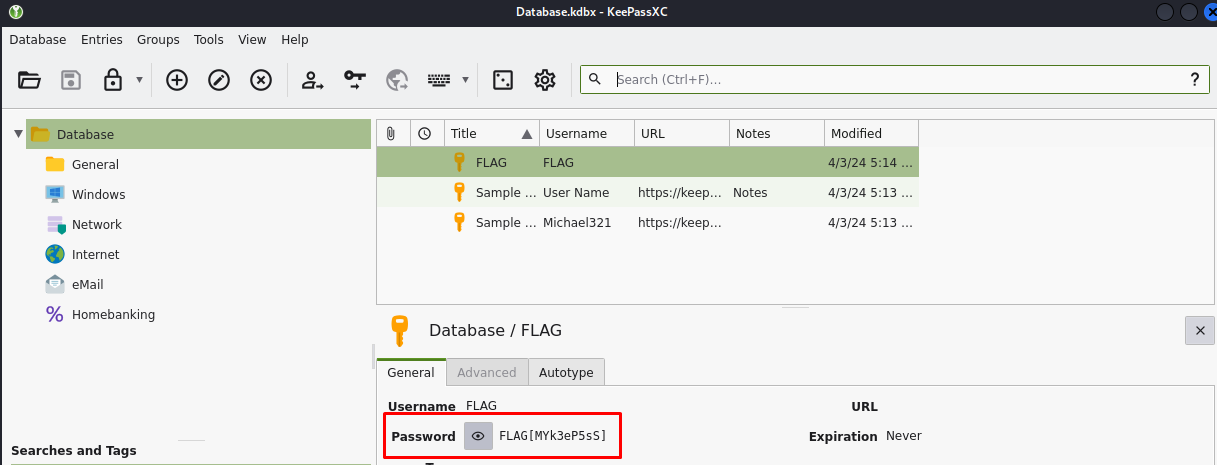Click the search help question mark

[1194, 80]
